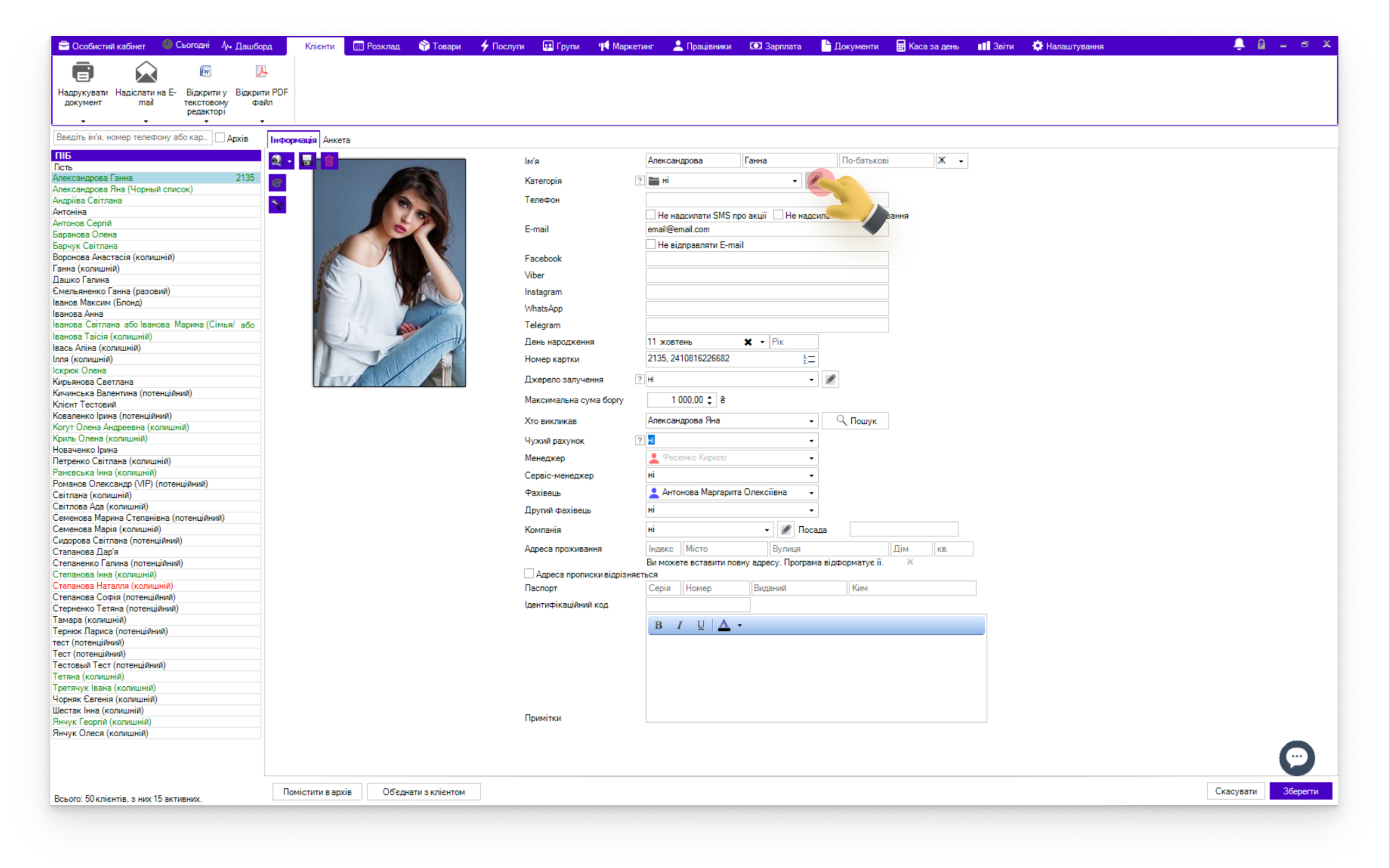Switch to the Анкета tab
1389x868 pixels.
pyautogui.click(x=336, y=140)
